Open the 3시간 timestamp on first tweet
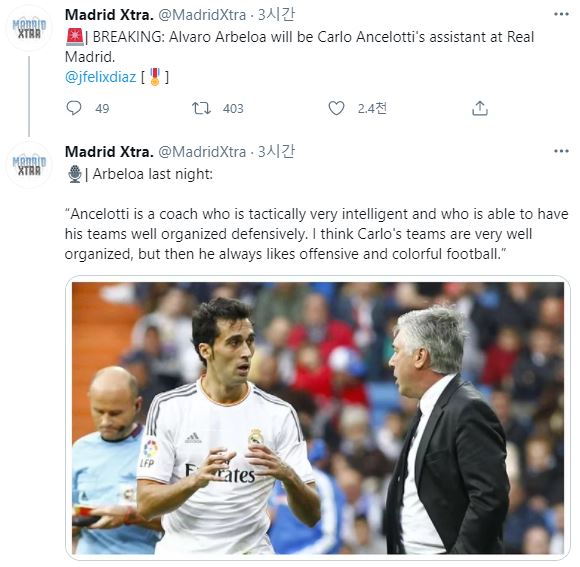The height and width of the screenshot is (567, 580). tap(276, 15)
